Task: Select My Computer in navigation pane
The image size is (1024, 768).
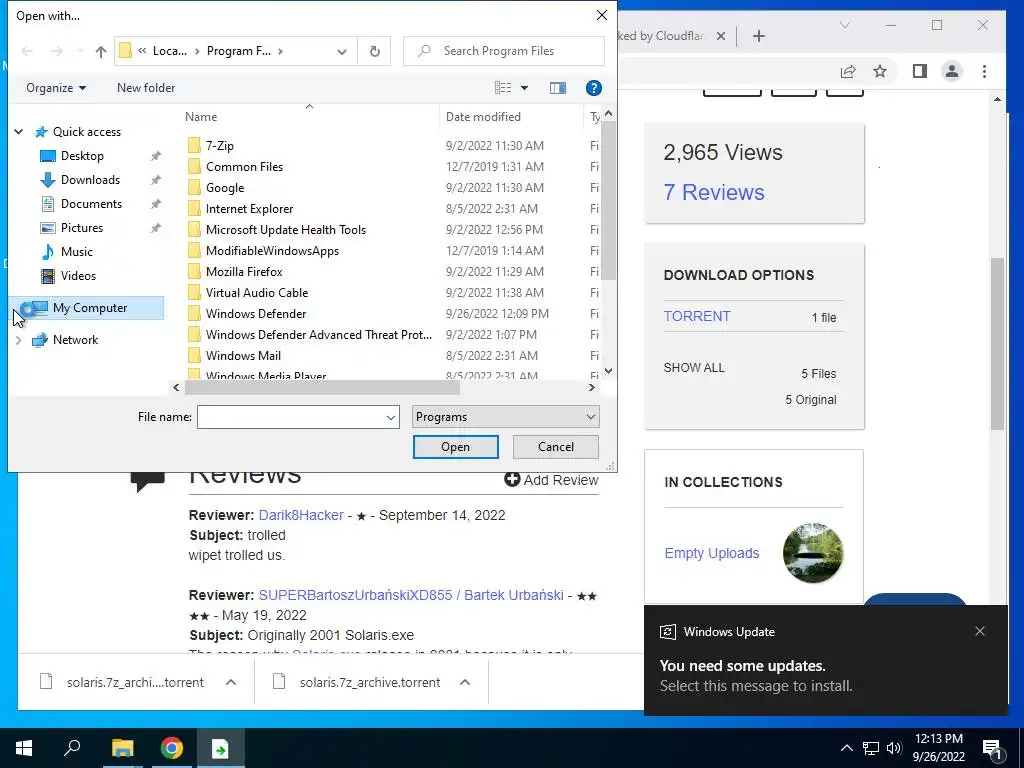Action: pos(89,308)
